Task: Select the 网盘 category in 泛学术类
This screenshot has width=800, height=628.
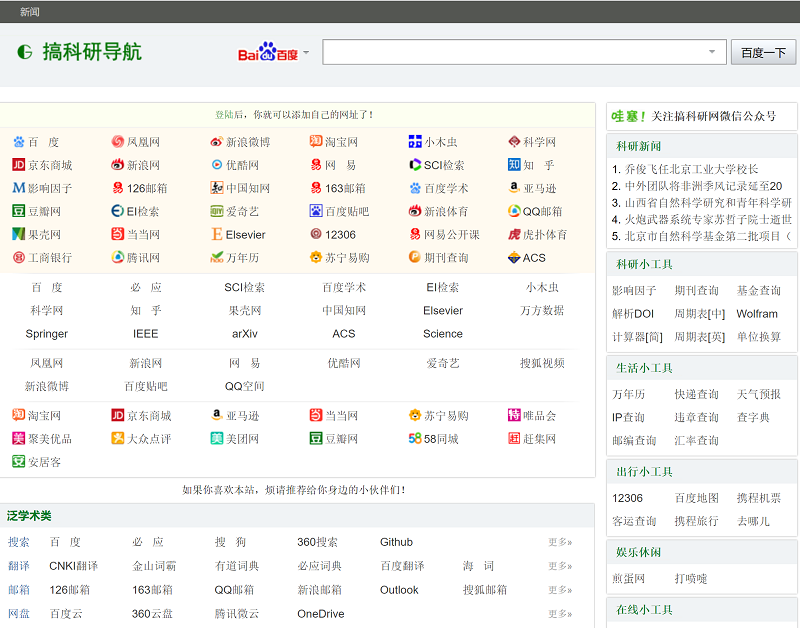Action: tap(18, 614)
